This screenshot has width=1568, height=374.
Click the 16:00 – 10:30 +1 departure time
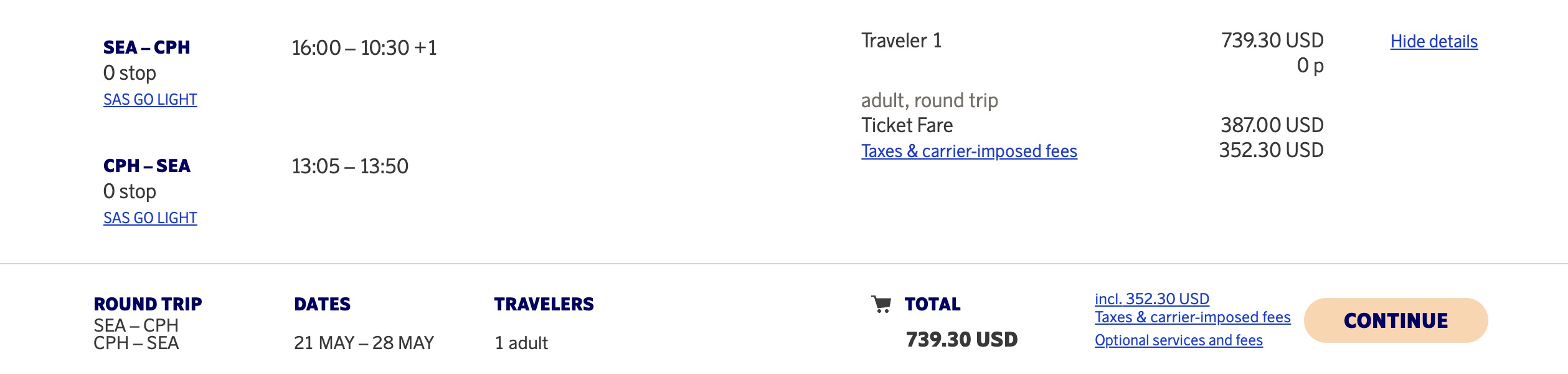(364, 48)
